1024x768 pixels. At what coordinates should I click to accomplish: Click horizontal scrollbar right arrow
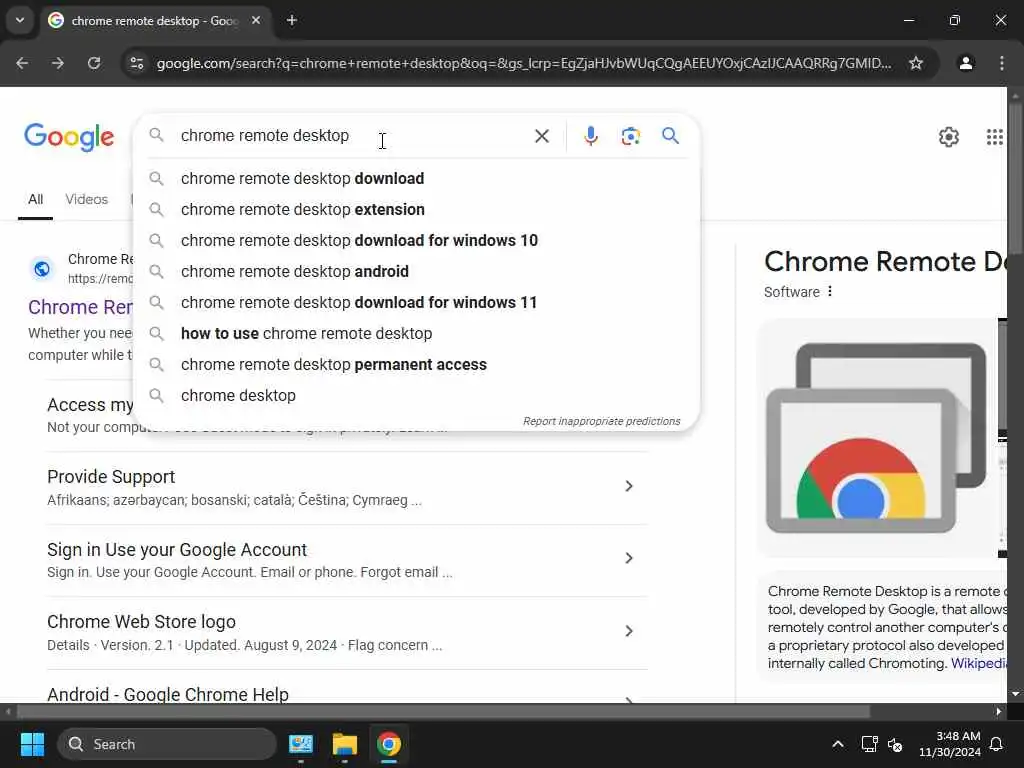pyautogui.click(x=999, y=711)
